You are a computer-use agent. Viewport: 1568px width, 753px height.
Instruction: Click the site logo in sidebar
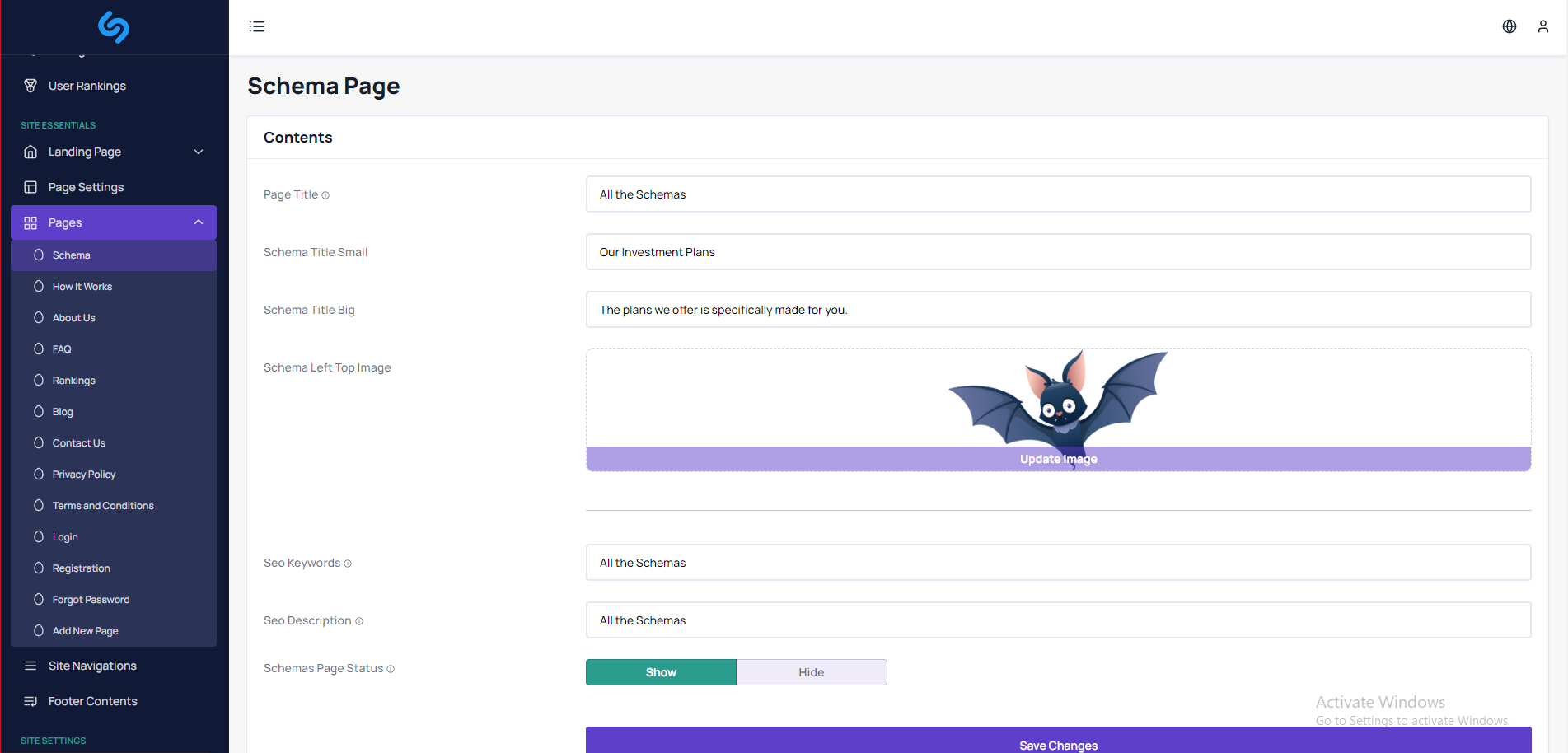click(x=114, y=27)
